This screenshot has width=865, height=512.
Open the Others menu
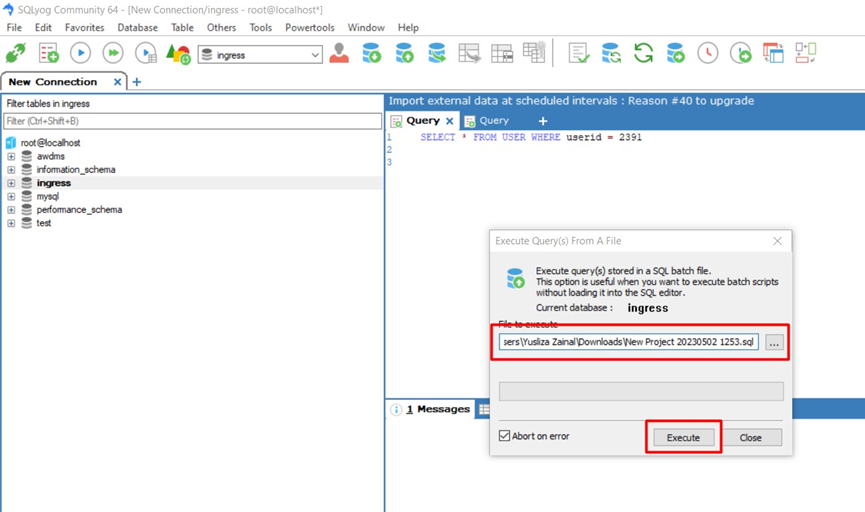[x=221, y=28]
